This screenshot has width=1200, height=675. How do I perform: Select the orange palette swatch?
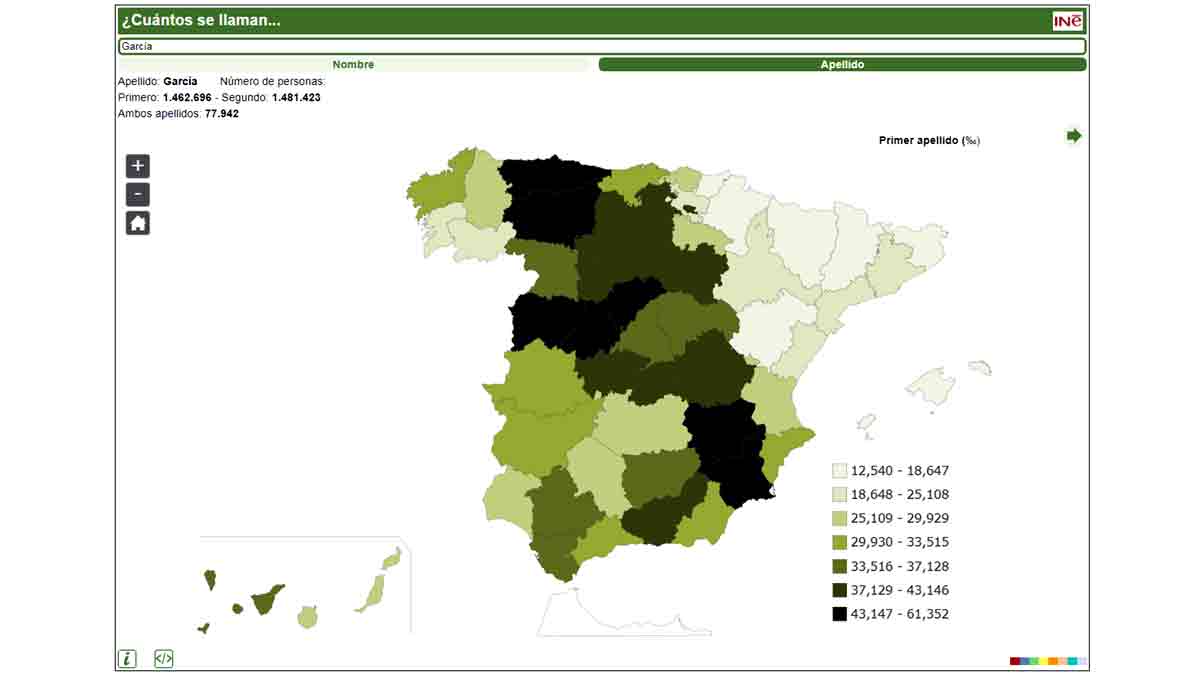1053,661
